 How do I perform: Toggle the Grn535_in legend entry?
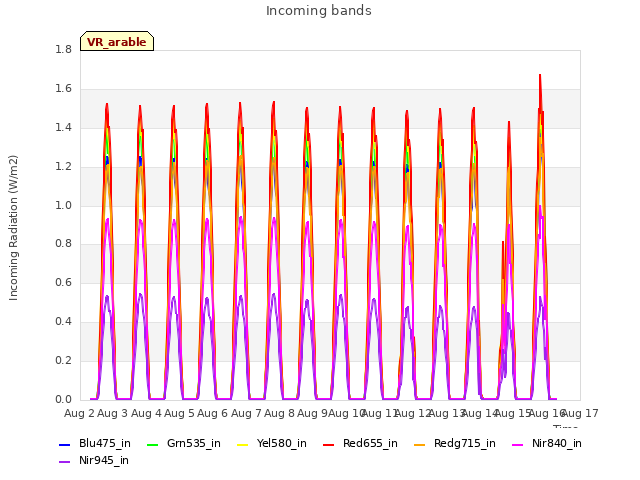(x=184, y=443)
